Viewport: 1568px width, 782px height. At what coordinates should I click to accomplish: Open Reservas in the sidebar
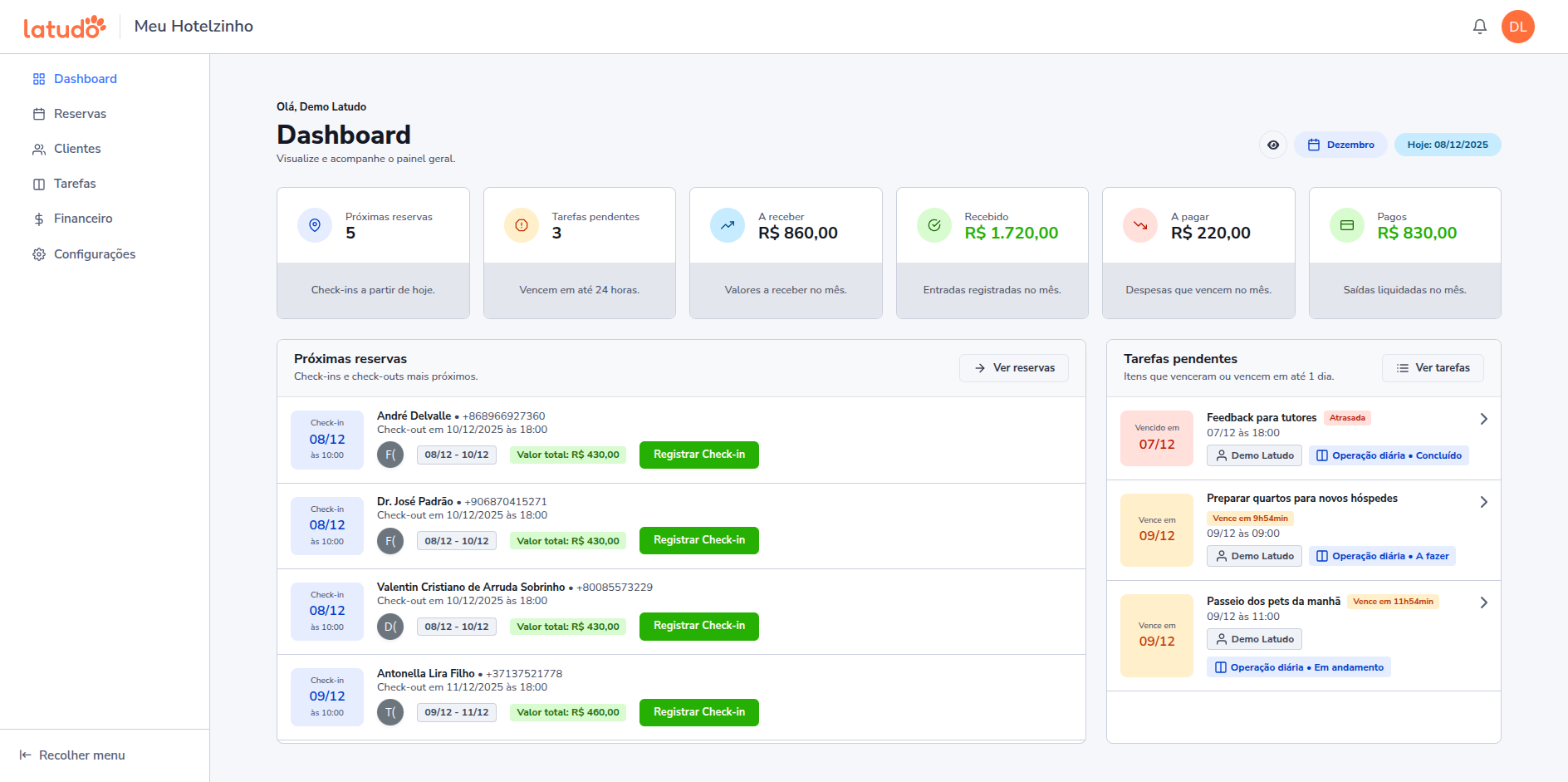(x=80, y=114)
